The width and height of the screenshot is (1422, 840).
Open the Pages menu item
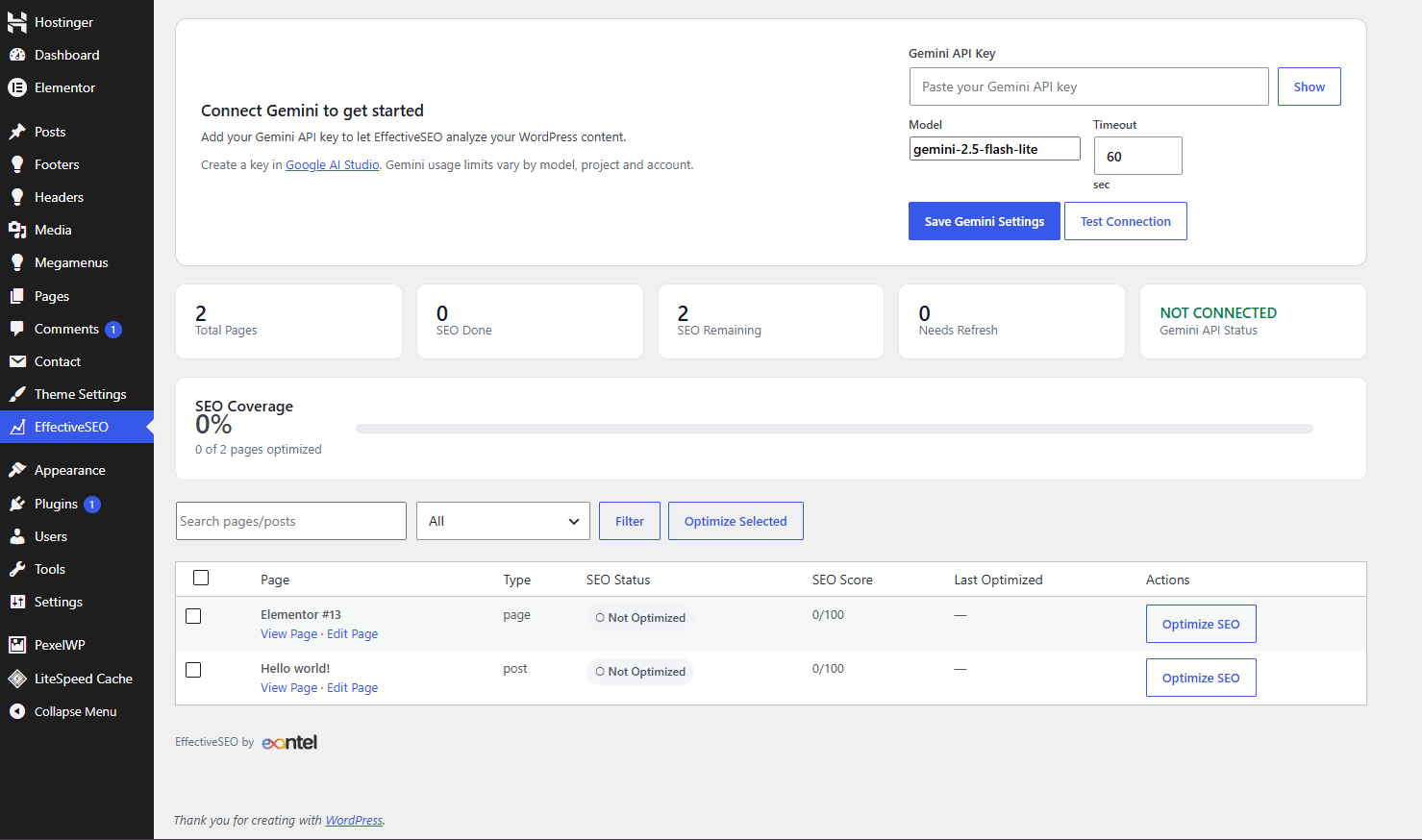click(77, 296)
